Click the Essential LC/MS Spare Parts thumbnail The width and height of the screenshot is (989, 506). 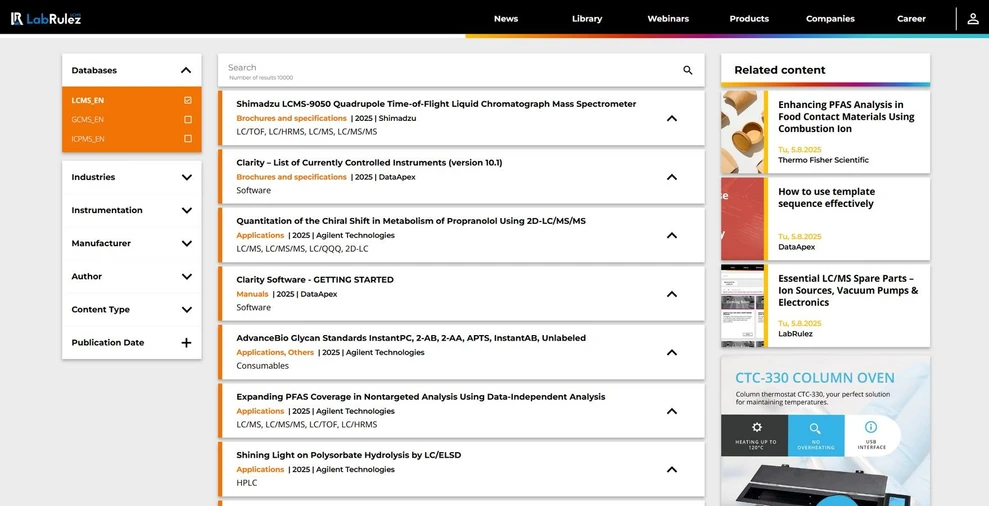click(743, 305)
